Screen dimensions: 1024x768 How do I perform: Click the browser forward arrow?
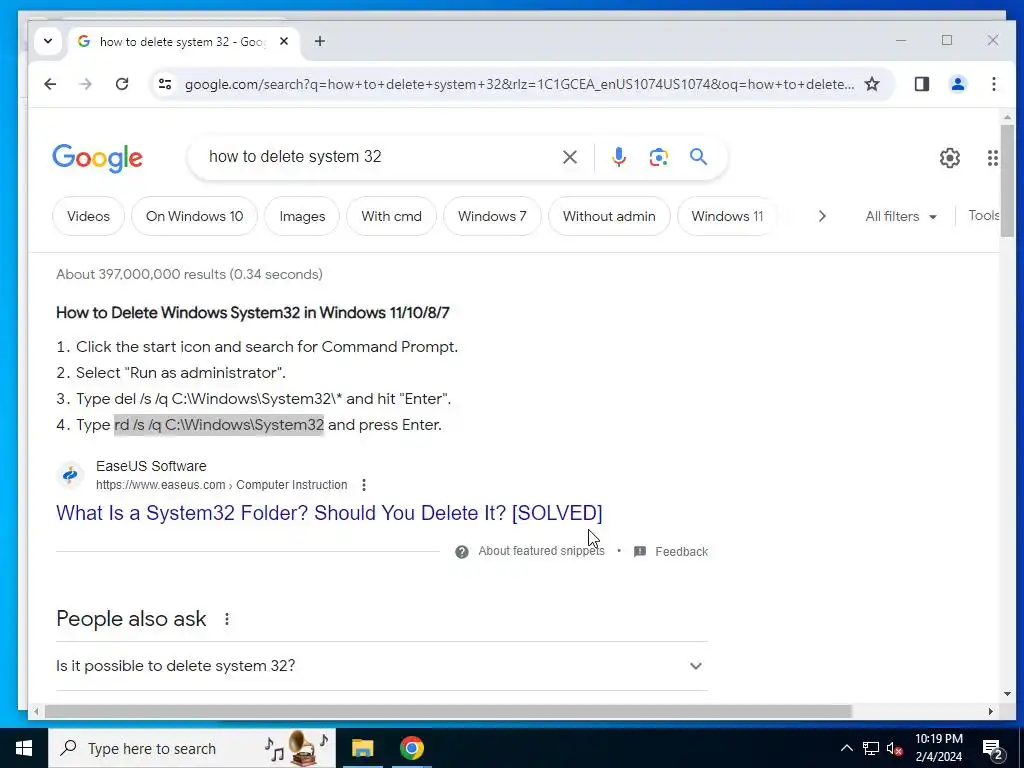click(86, 84)
